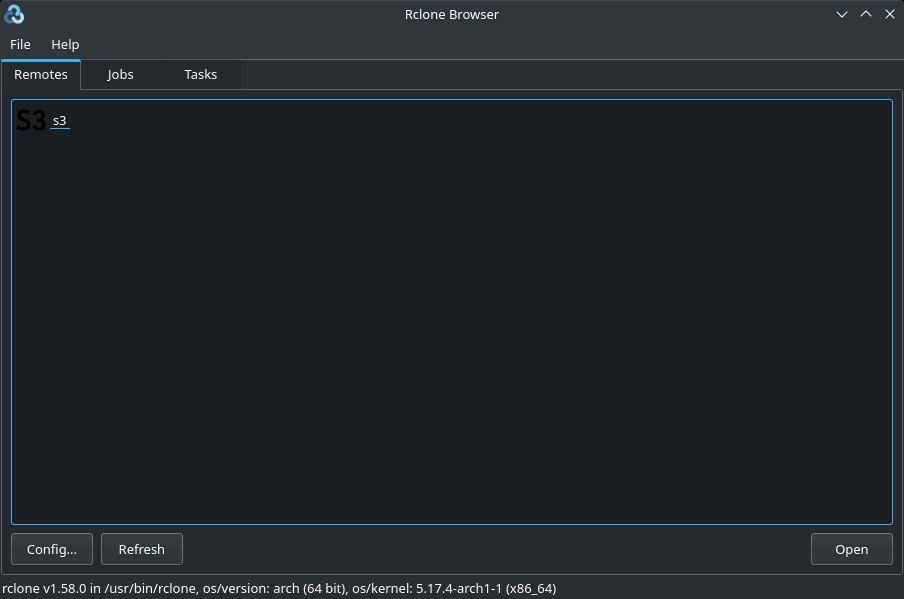This screenshot has height=599, width=904.
Task: Maximize the Rclone Browser window
Action: pos(866,14)
